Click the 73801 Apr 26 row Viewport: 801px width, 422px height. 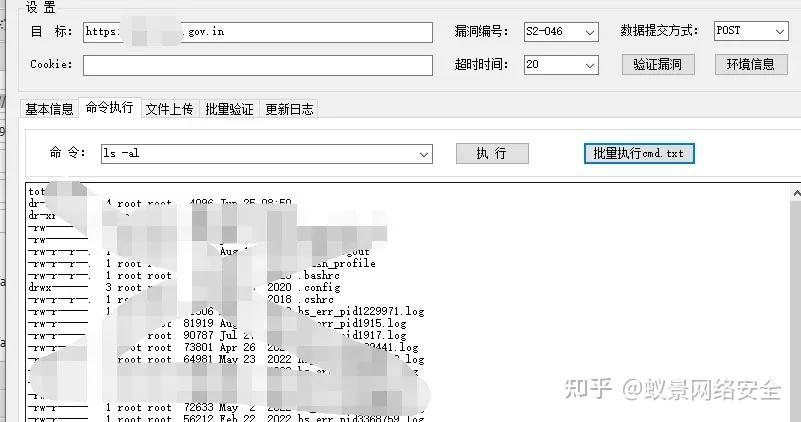pyautogui.click(x=223, y=347)
